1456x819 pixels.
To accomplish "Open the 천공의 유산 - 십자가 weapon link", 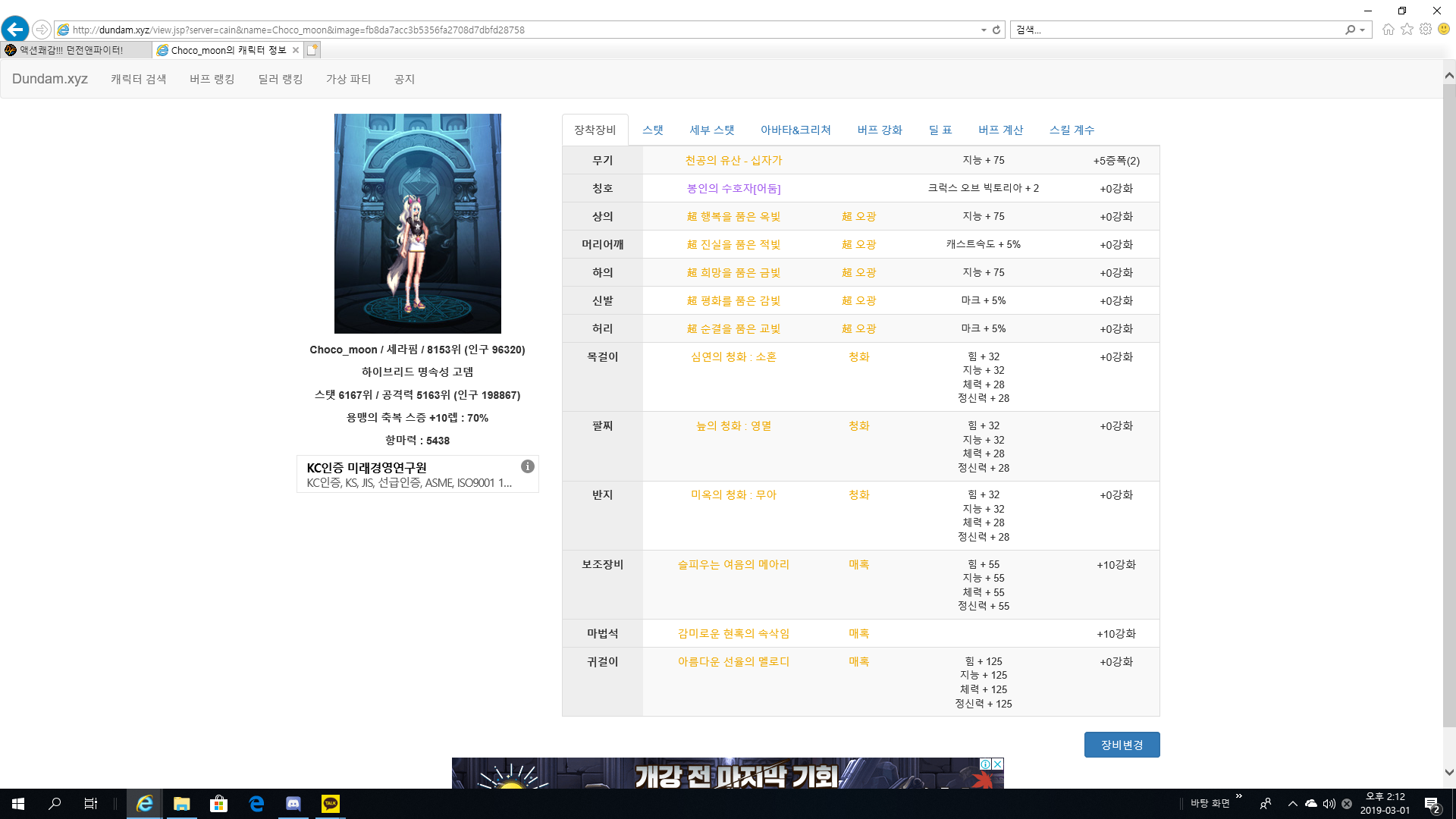I will 733,160.
